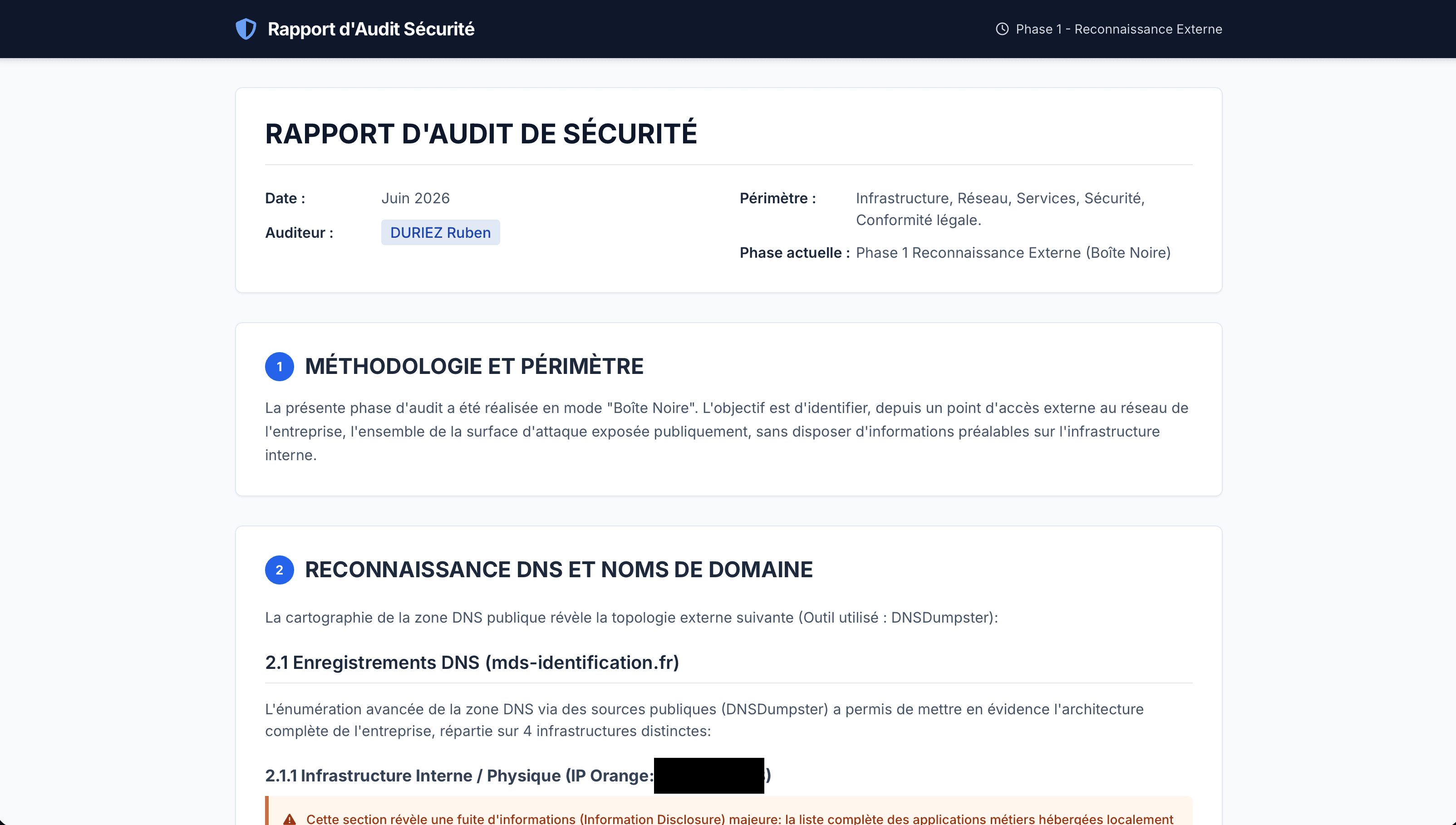
Task: Click the paragraph about mode Boîte Noire
Action: (727, 431)
